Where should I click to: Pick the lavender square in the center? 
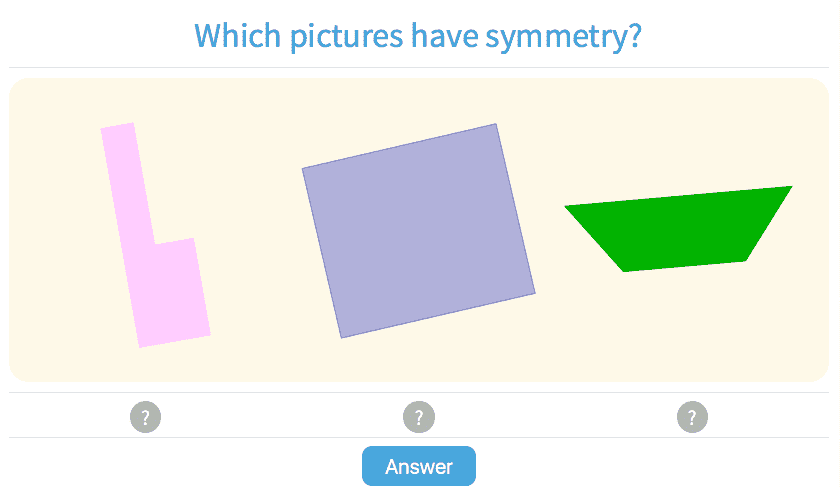[x=418, y=231]
